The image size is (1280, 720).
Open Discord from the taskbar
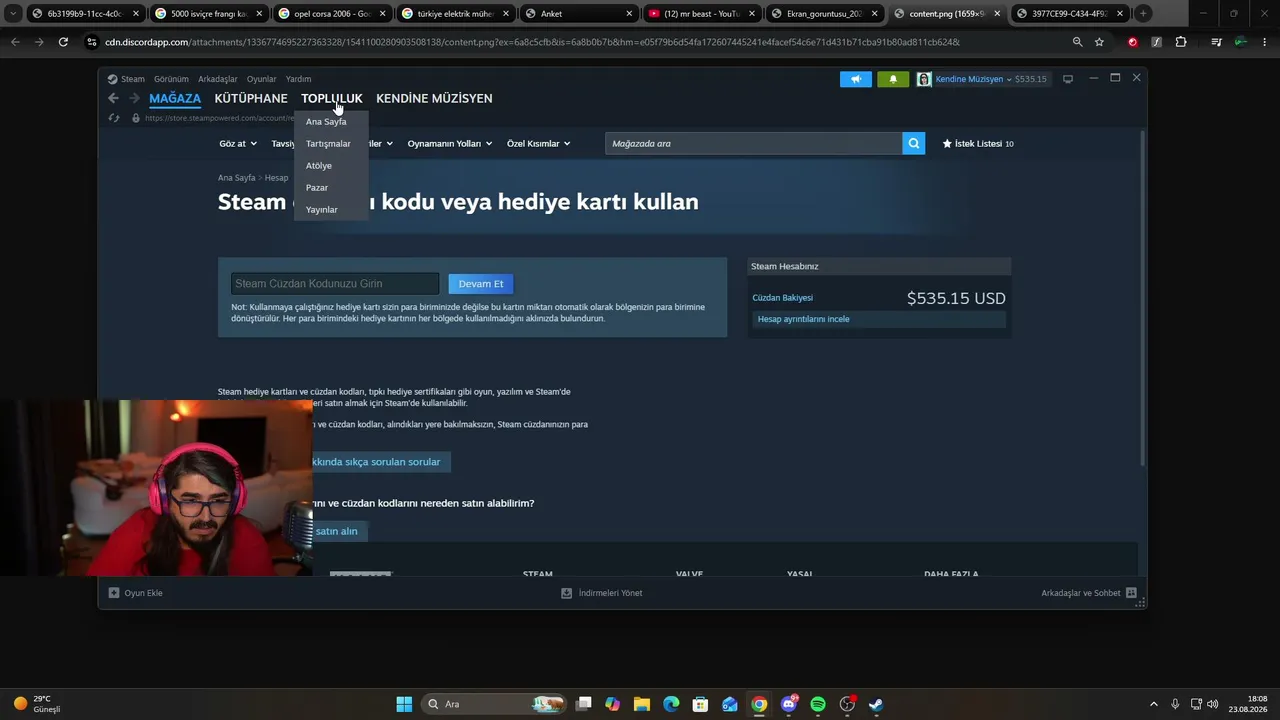pos(789,704)
